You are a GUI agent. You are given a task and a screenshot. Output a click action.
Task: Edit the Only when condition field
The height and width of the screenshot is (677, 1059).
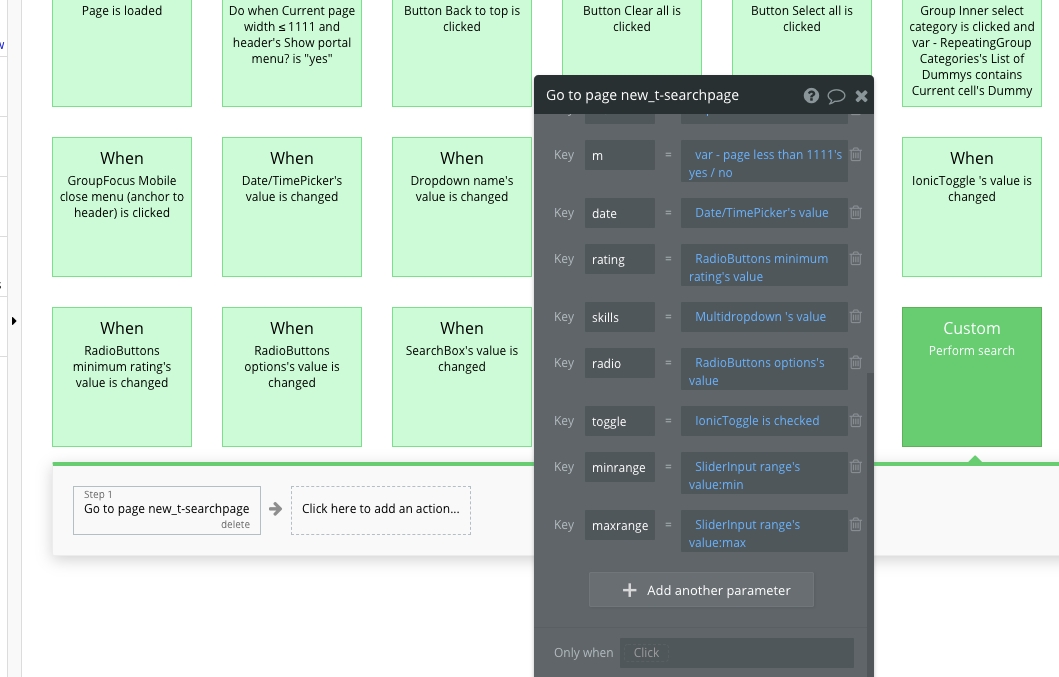pyautogui.click(x=736, y=653)
